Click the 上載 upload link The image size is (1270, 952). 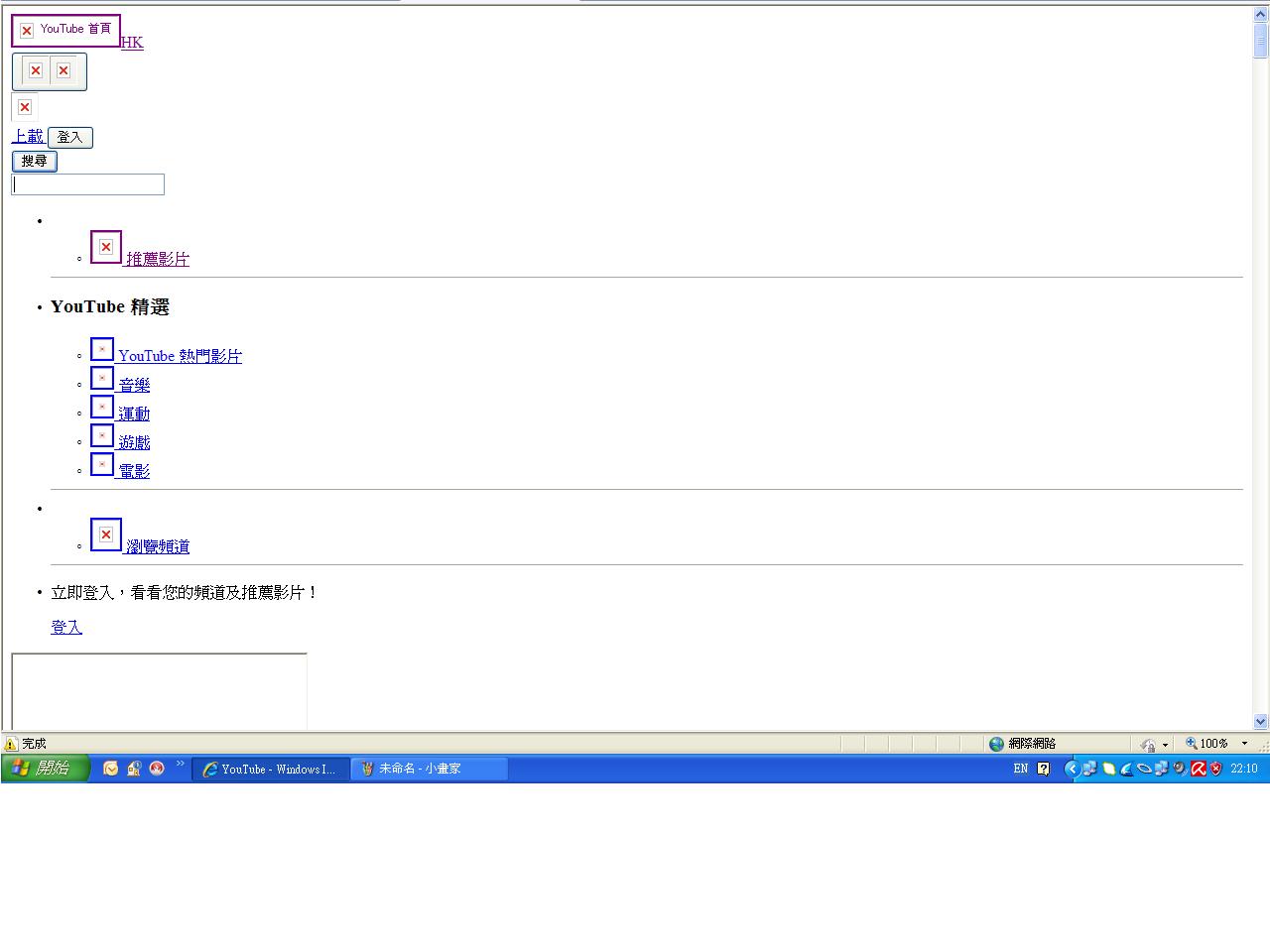[28, 136]
